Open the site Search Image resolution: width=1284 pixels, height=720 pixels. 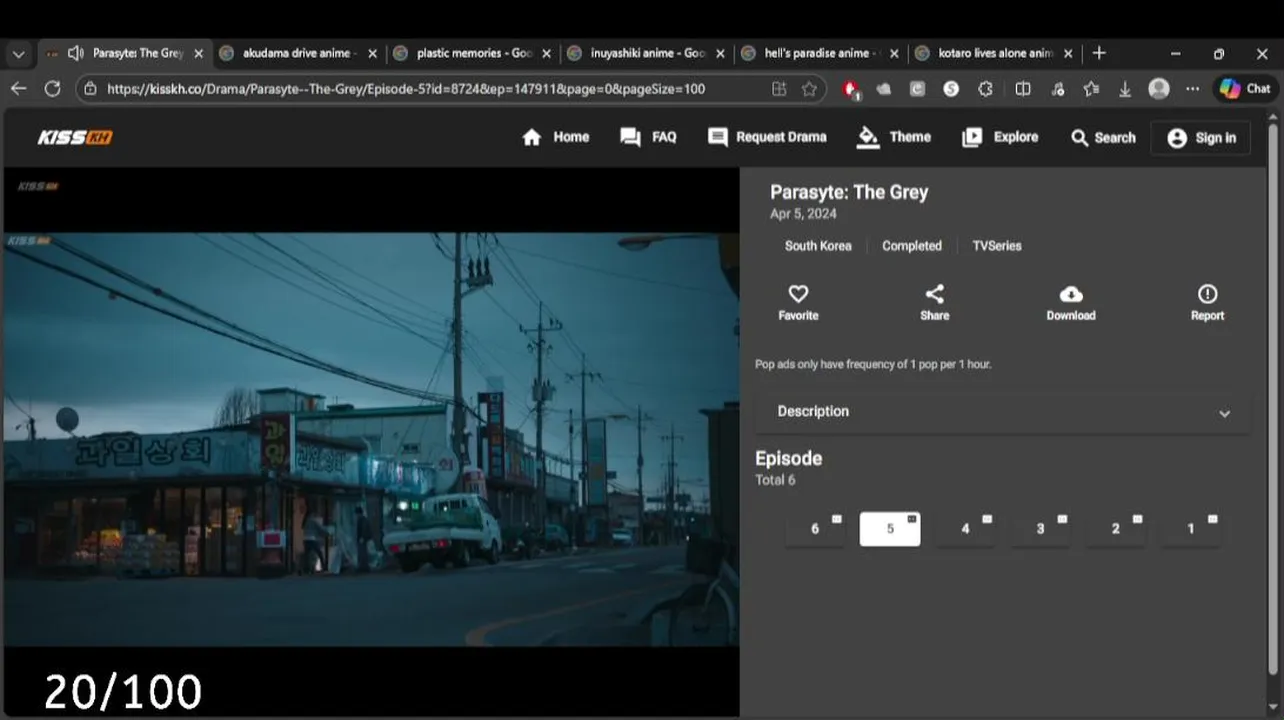coord(1103,138)
